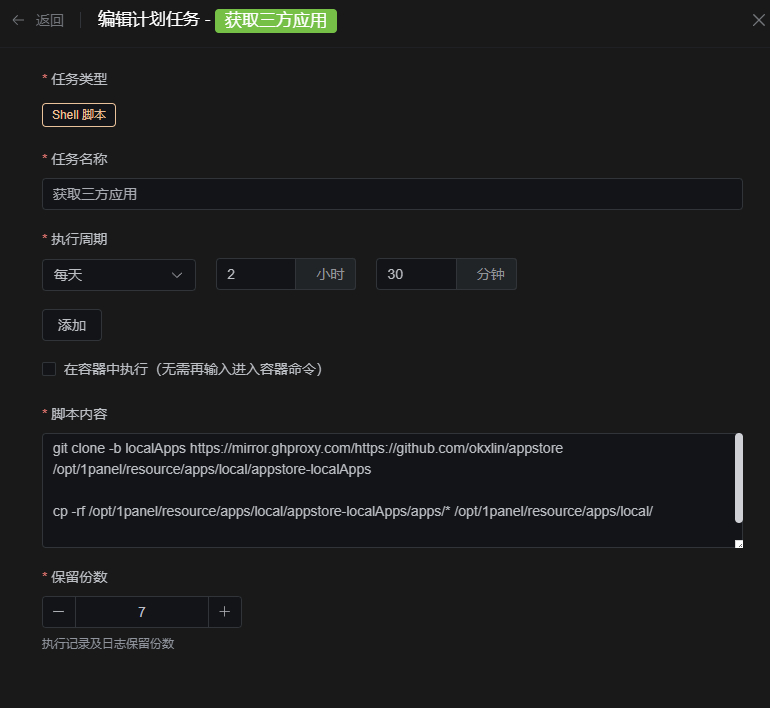Click the 小时 unit label
The height and width of the screenshot is (708, 770).
click(x=330, y=274)
